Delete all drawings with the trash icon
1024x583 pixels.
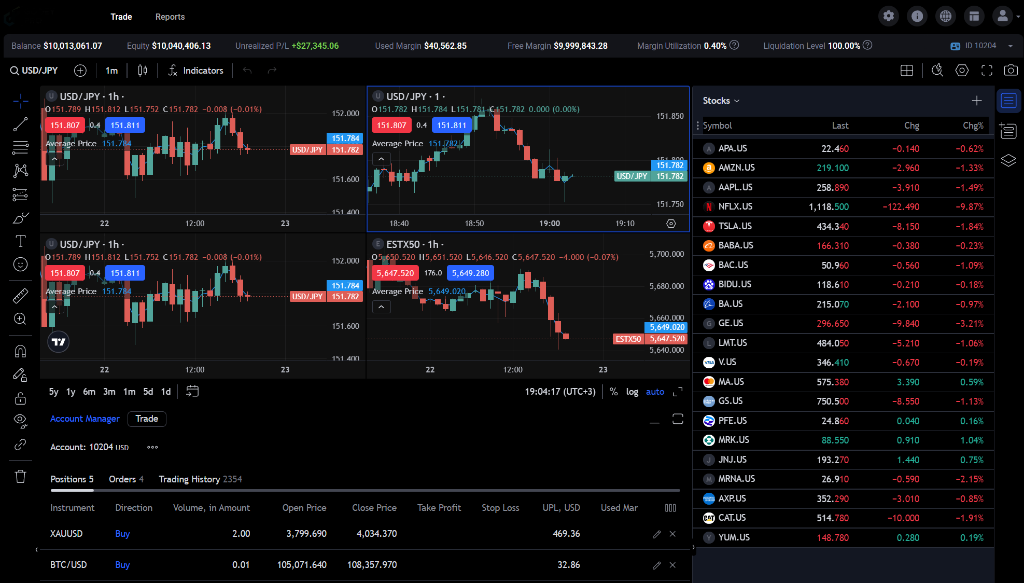click(x=20, y=478)
